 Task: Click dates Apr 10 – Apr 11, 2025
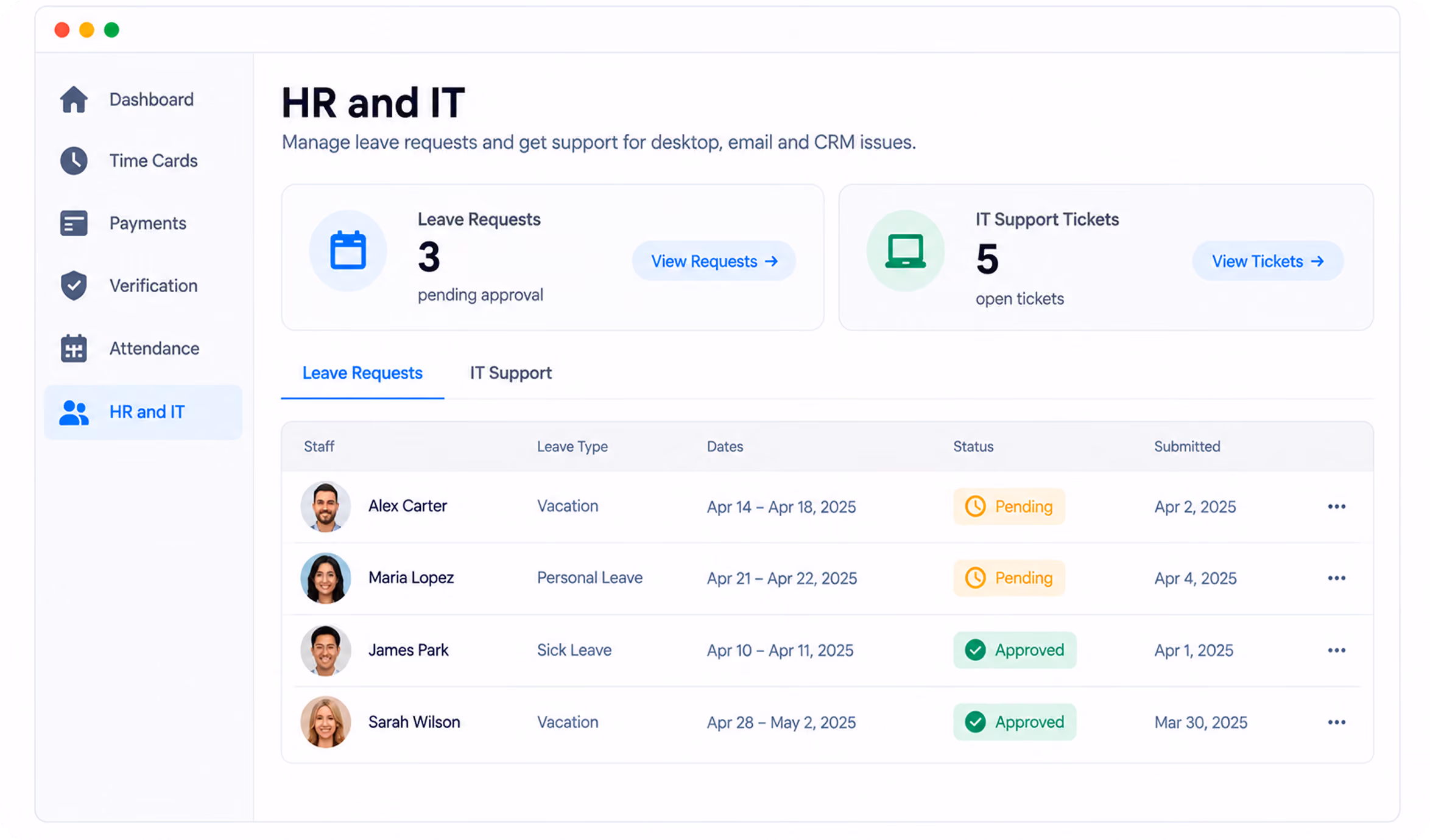[780, 651]
